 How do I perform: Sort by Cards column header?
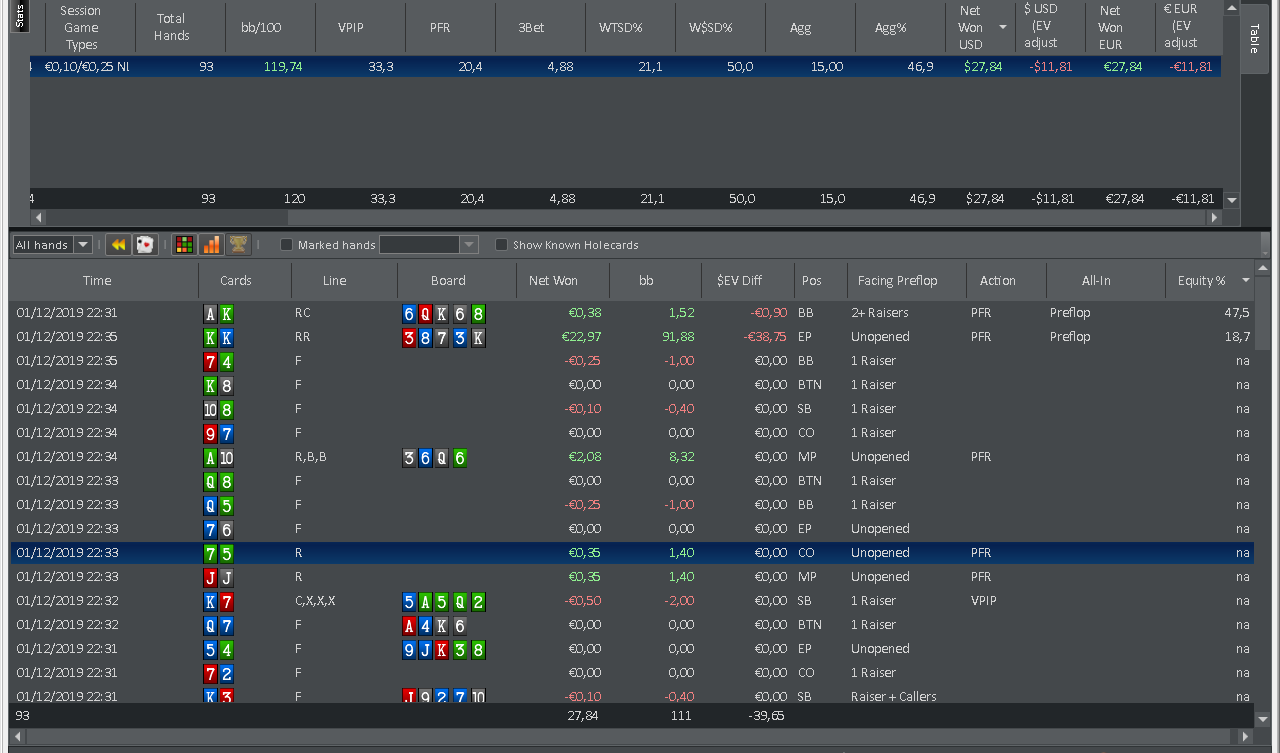click(236, 280)
